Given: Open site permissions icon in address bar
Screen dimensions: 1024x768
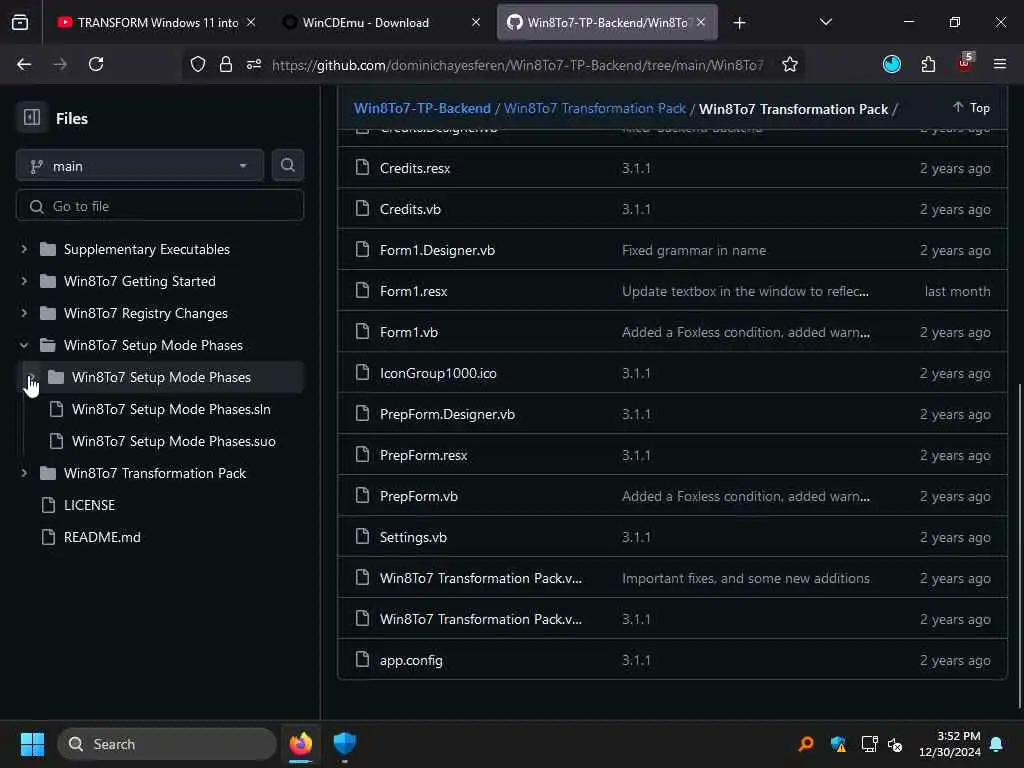Looking at the screenshot, I should (254, 64).
